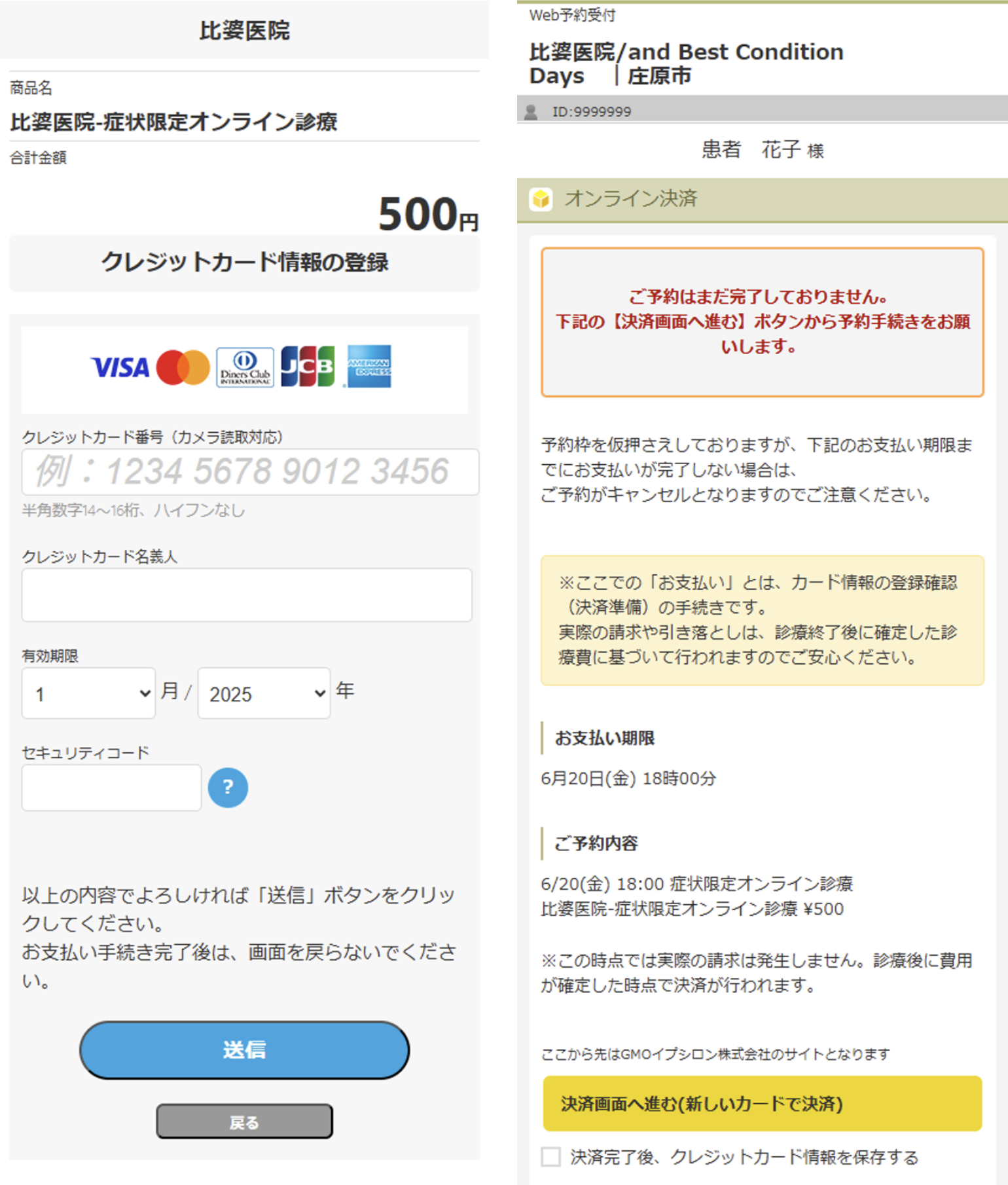This screenshot has height=1185, width=1008.
Task: Click 決済画面へ進む yellow button
Action: coord(762,1104)
